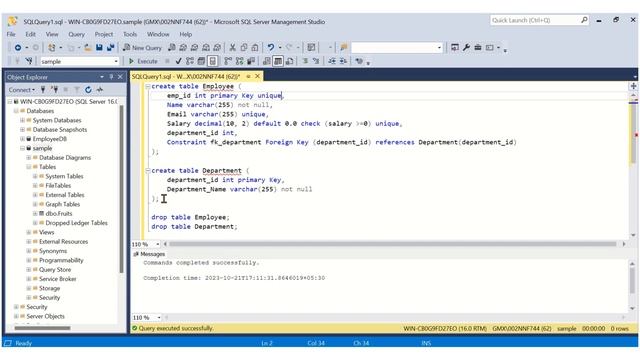Open the available databases dropdown showing sample
The image size is (640, 360).
[x=116, y=62]
